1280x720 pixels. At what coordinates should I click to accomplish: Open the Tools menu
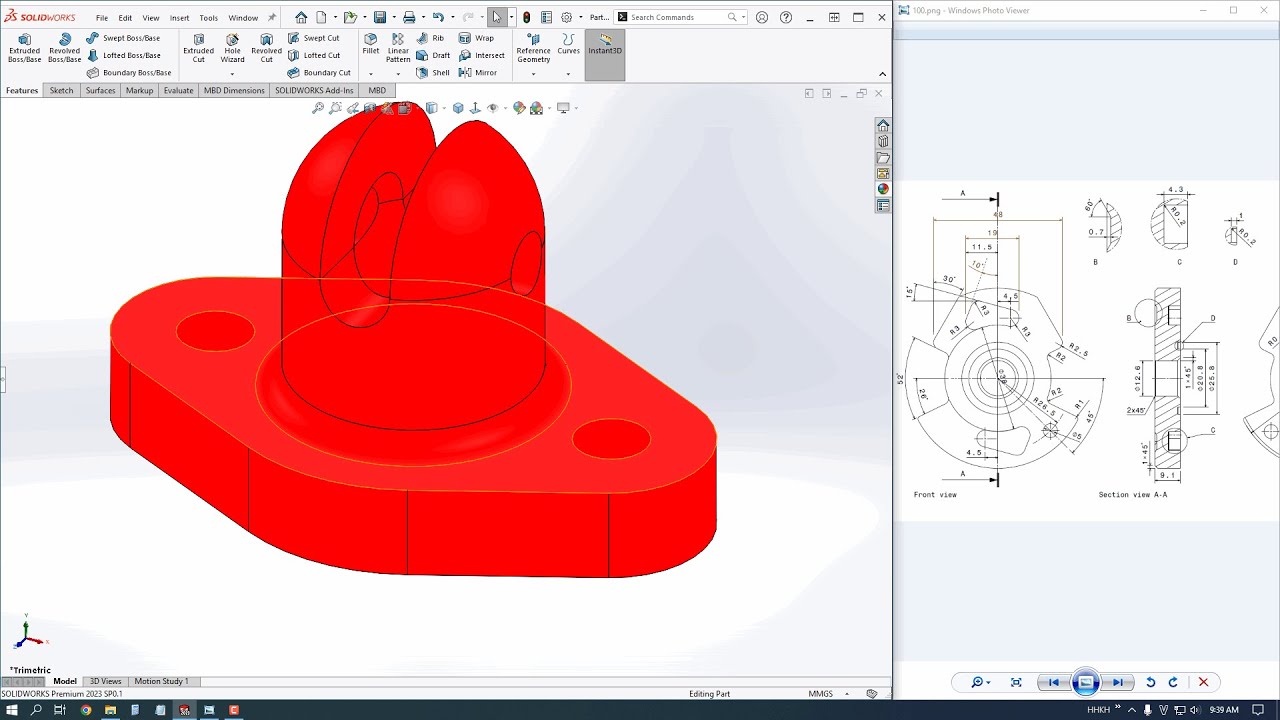[x=208, y=17]
